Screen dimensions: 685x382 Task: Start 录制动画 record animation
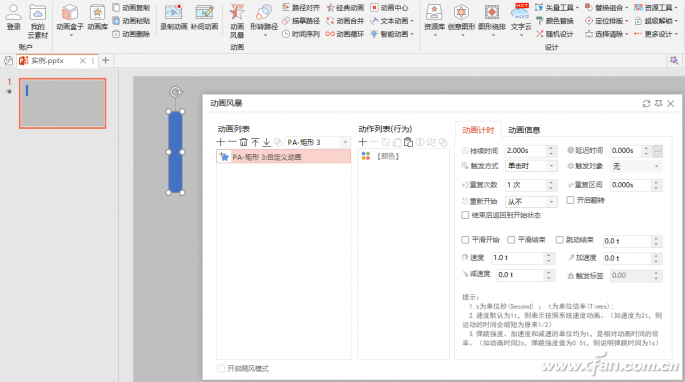[173, 17]
